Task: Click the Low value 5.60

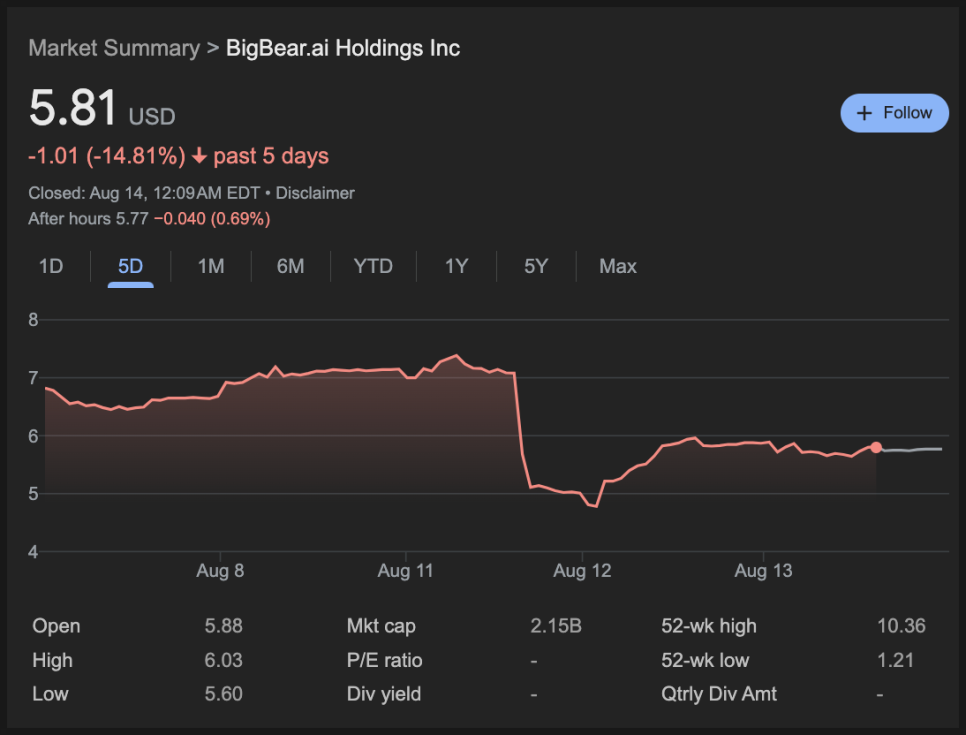Action: (x=223, y=694)
